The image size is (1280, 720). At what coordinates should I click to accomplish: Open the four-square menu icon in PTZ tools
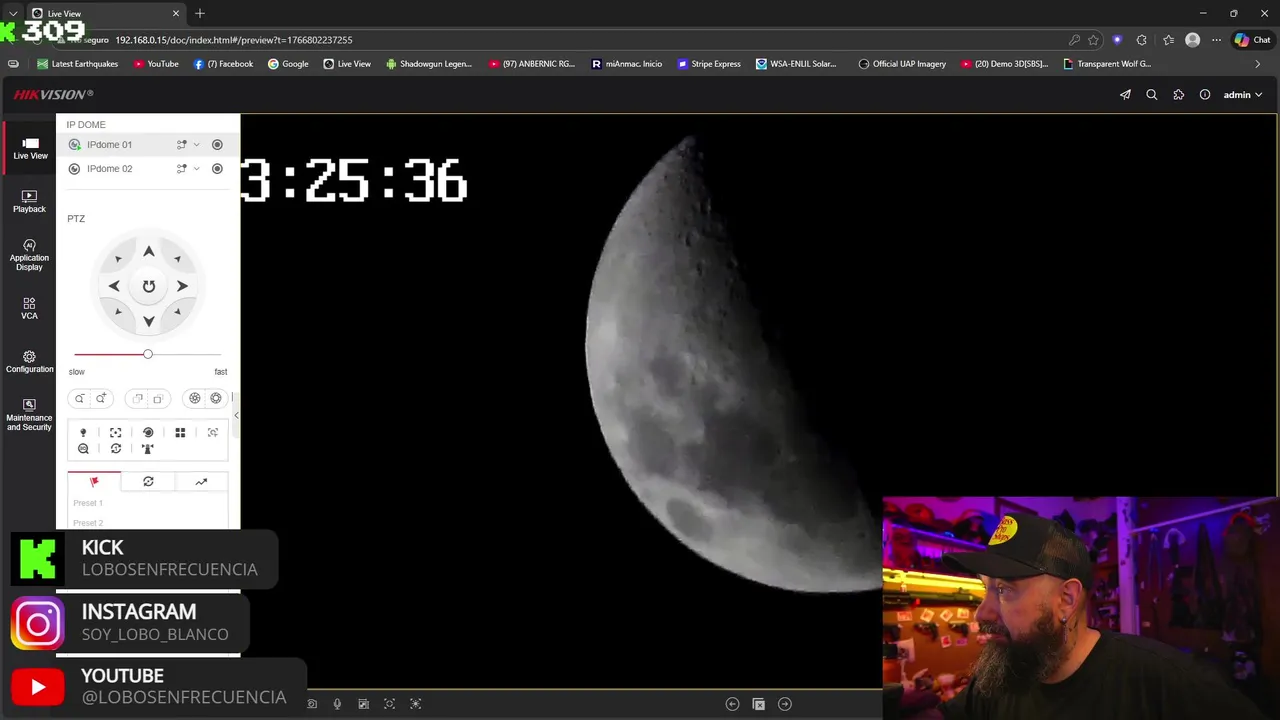point(180,433)
